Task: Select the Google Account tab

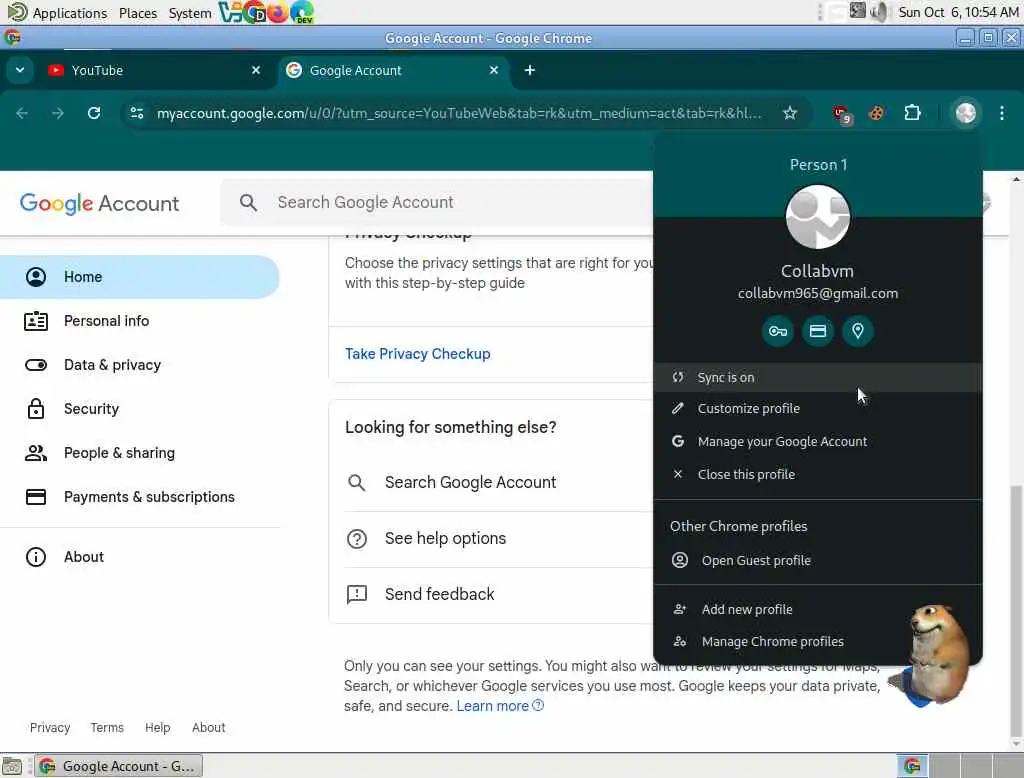Action: pos(395,70)
